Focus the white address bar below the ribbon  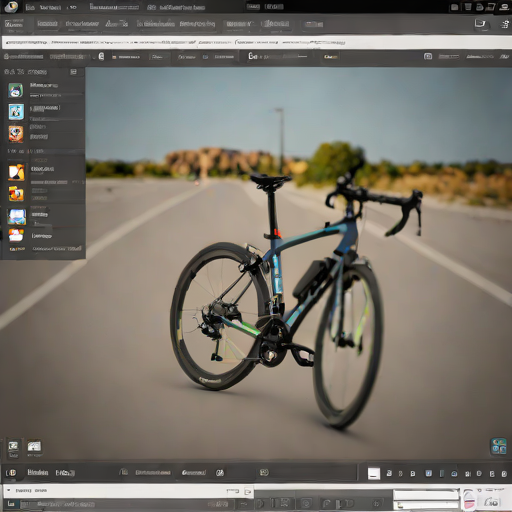(x=256, y=42)
